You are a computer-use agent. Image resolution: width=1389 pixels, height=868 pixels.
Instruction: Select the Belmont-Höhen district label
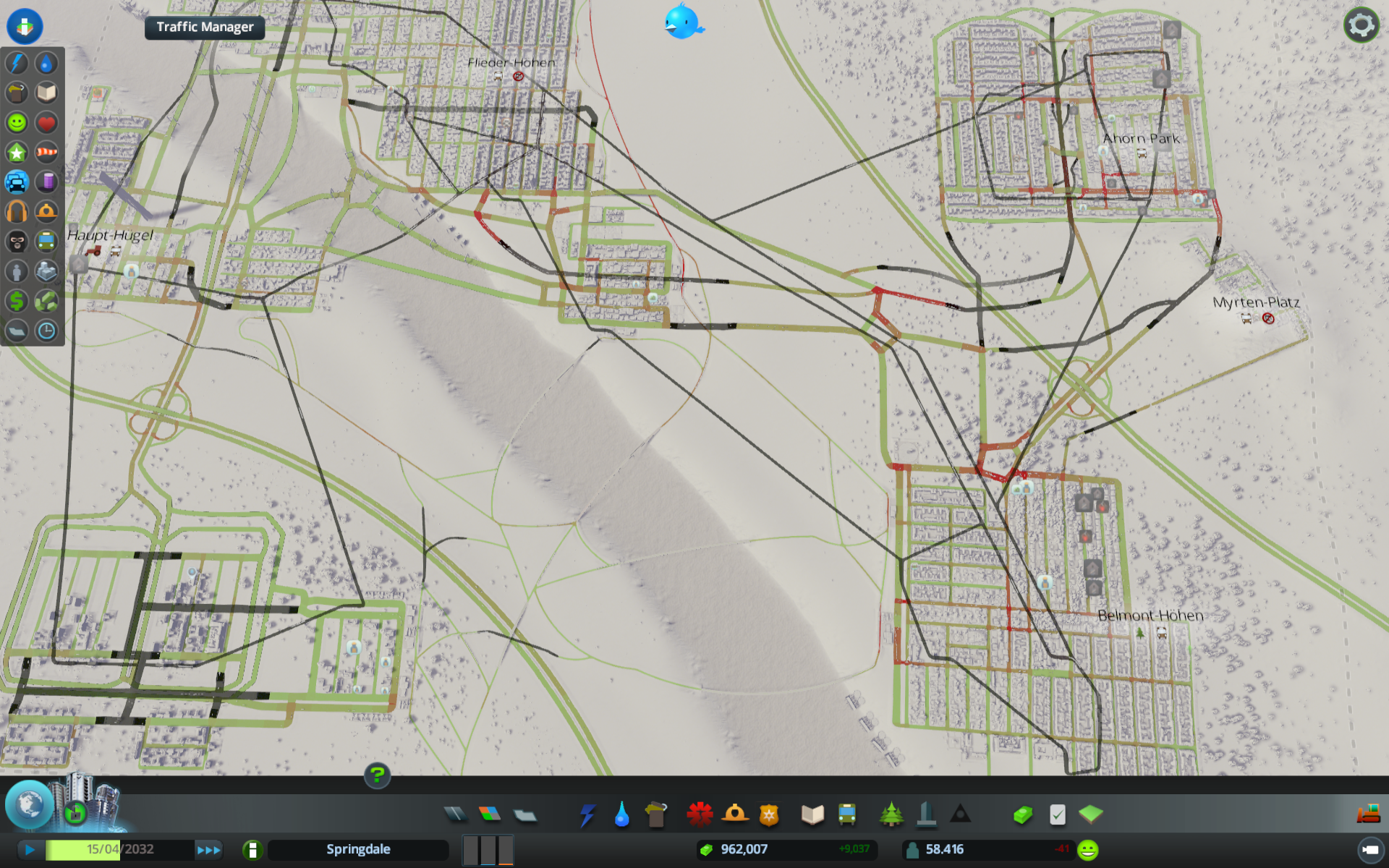(x=1150, y=616)
